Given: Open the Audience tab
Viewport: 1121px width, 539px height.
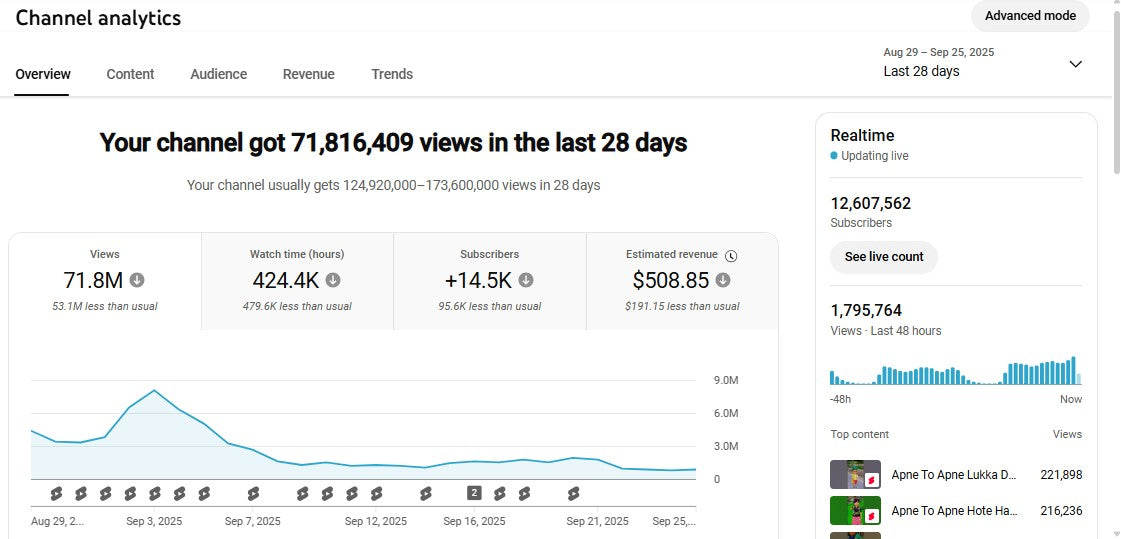Looking at the screenshot, I should (x=218, y=74).
